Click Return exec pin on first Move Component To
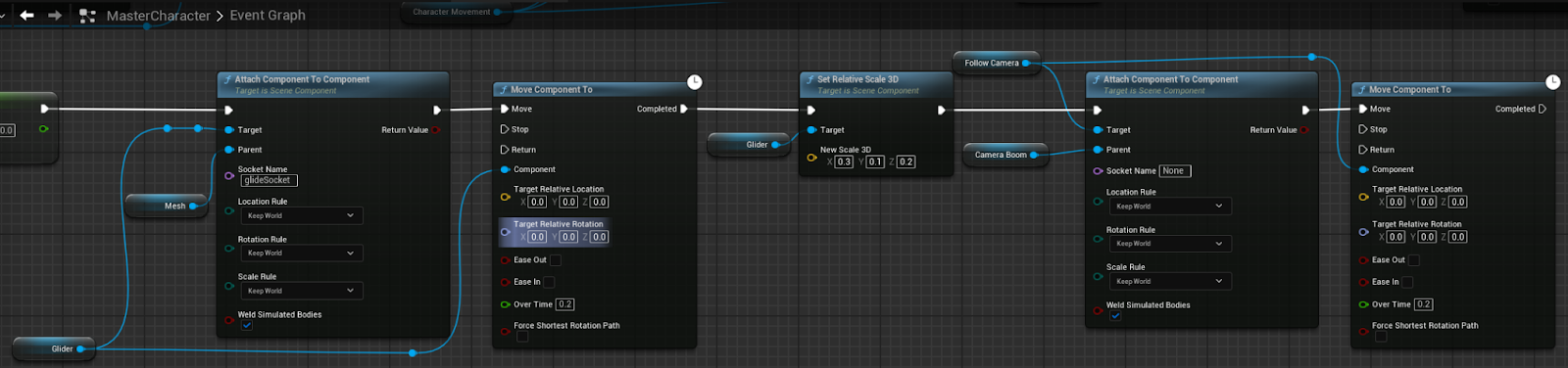The width and height of the screenshot is (1568, 368). point(505,150)
